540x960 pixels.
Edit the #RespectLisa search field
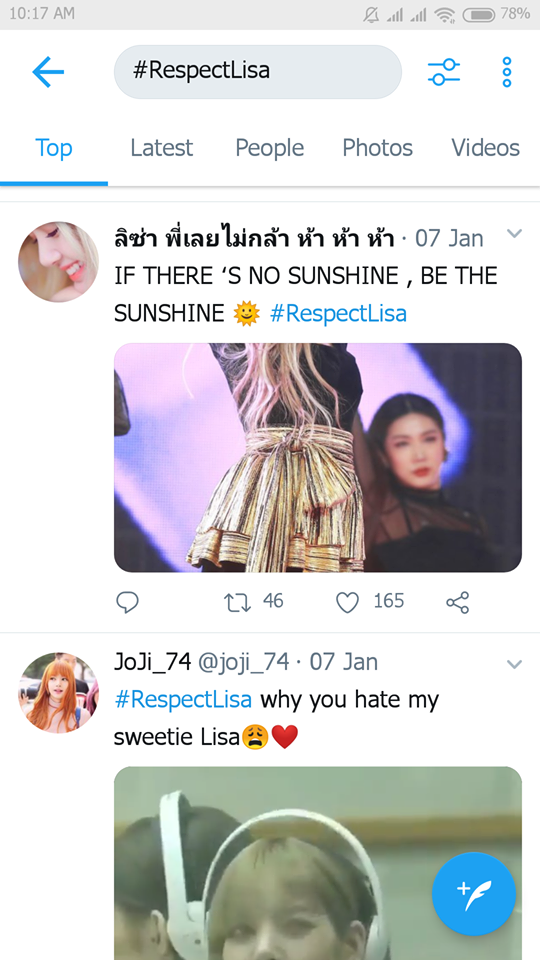coord(258,72)
